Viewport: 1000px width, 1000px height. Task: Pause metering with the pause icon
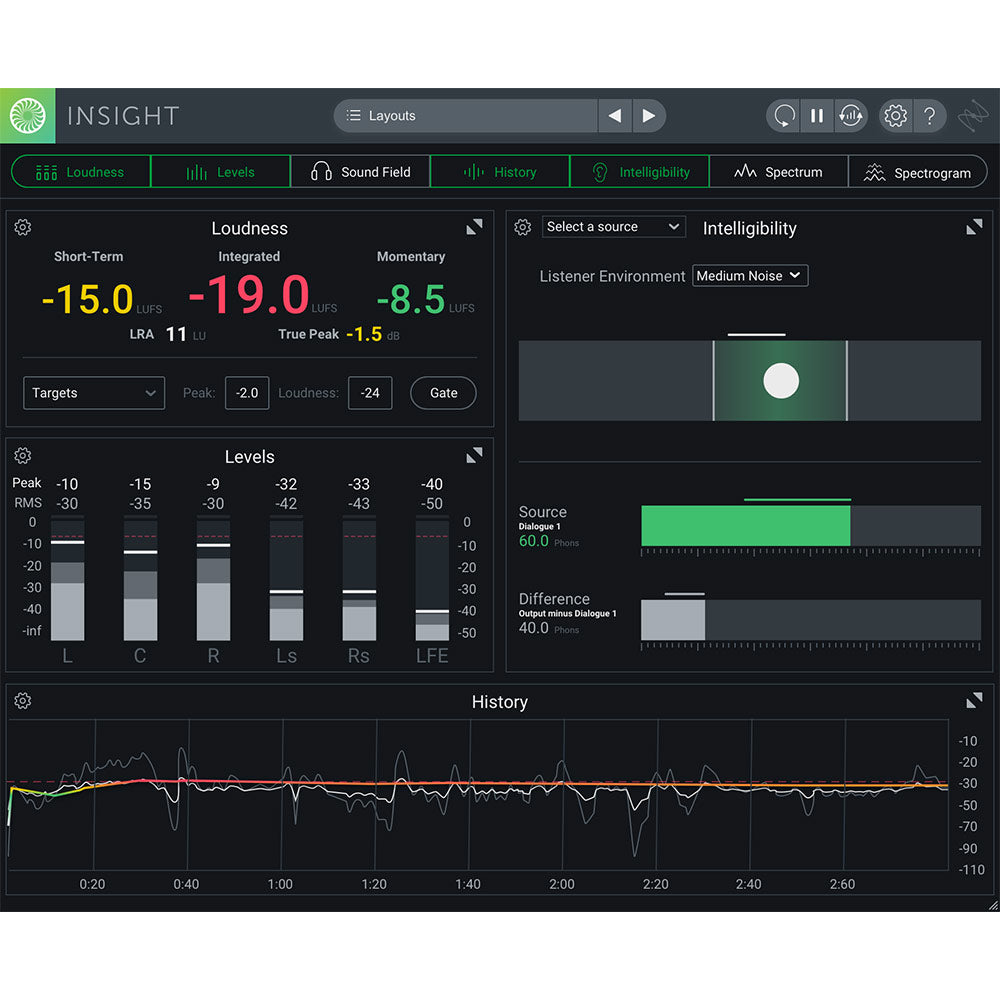pyautogui.click(x=816, y=116)
